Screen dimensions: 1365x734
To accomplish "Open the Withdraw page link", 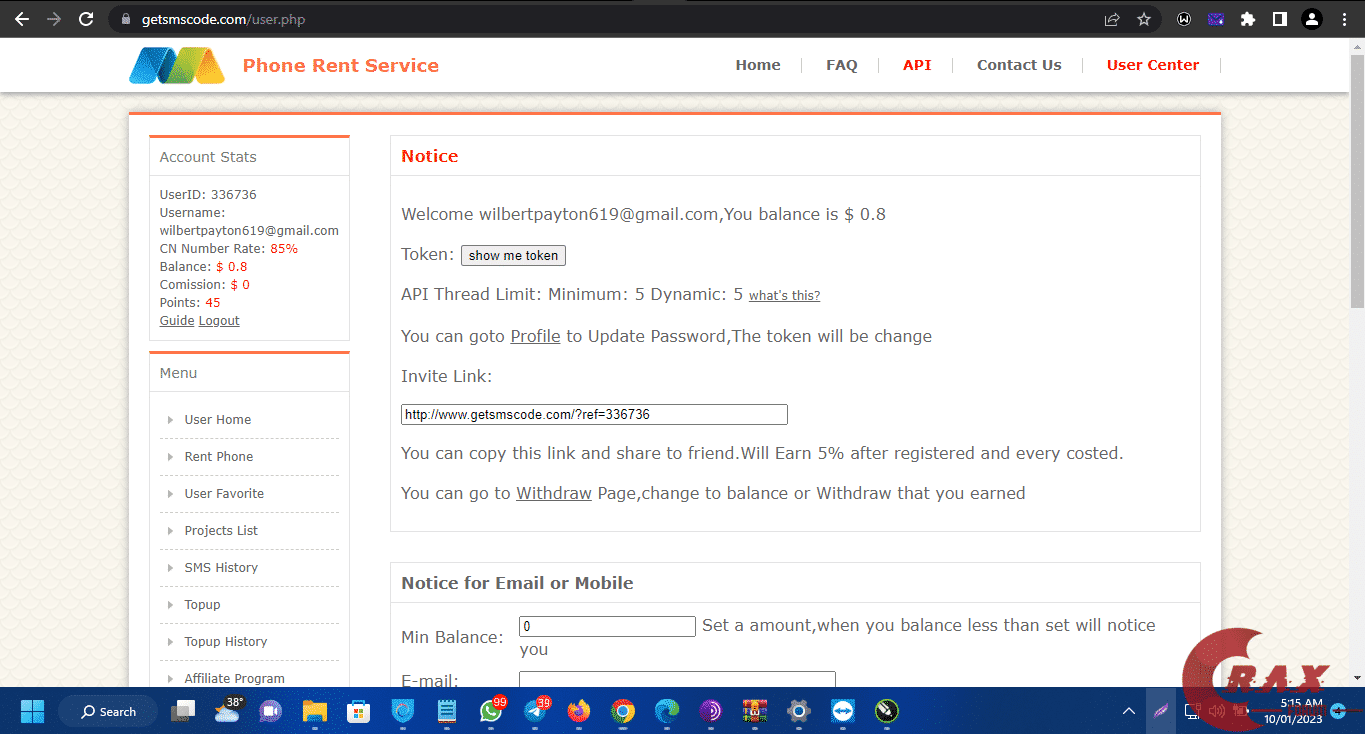I will pos(553,493).
